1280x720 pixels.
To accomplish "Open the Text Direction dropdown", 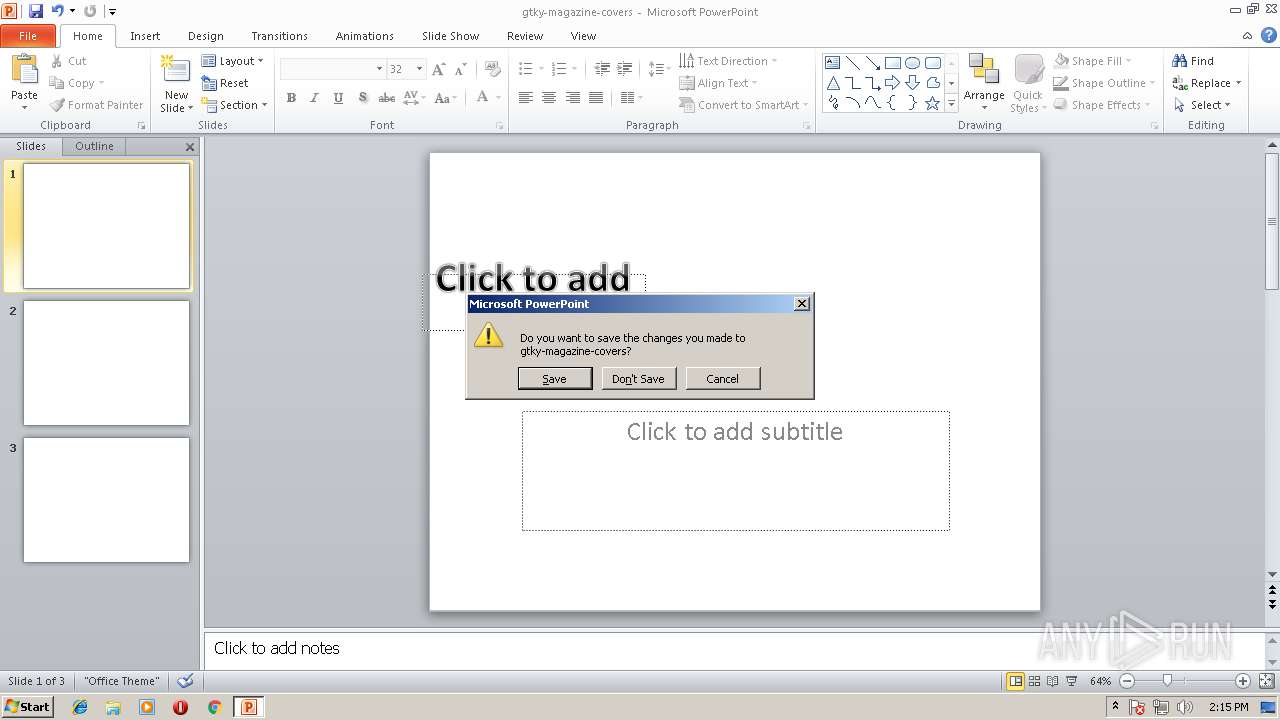I will click(x=728, y=61).
